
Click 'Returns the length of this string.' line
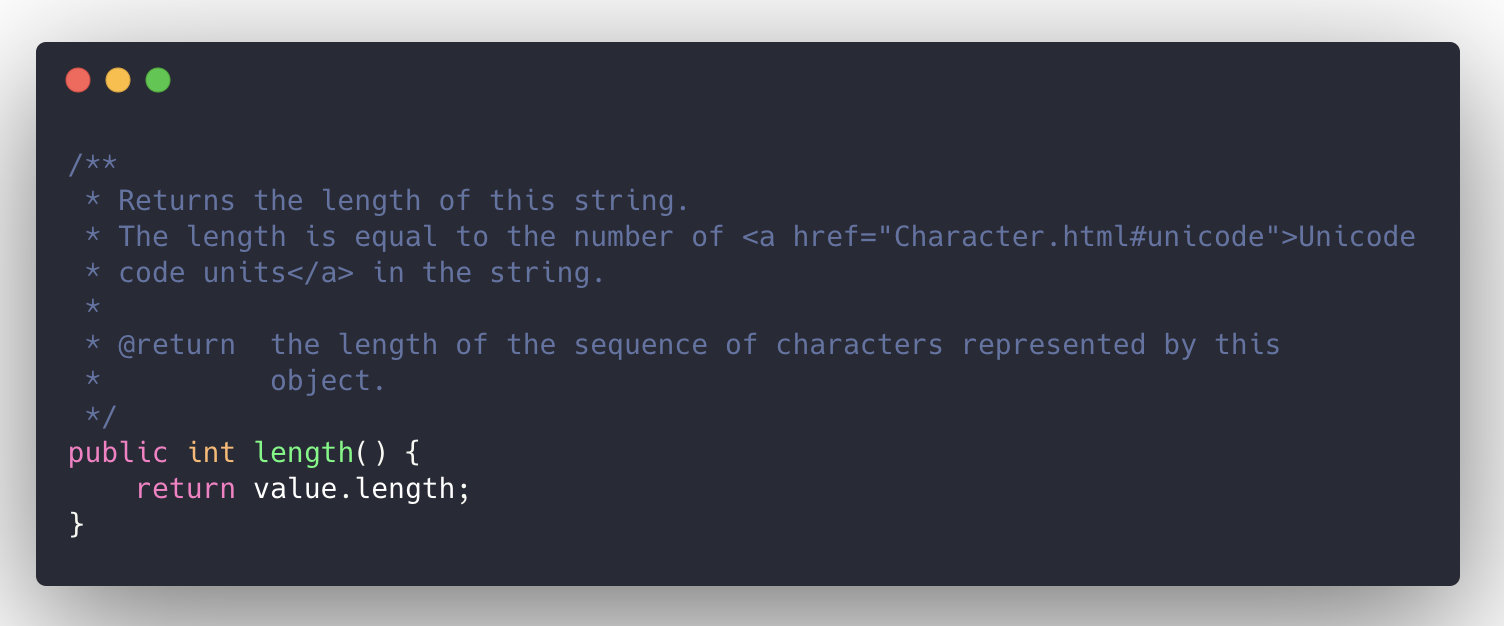click(404, 201)
